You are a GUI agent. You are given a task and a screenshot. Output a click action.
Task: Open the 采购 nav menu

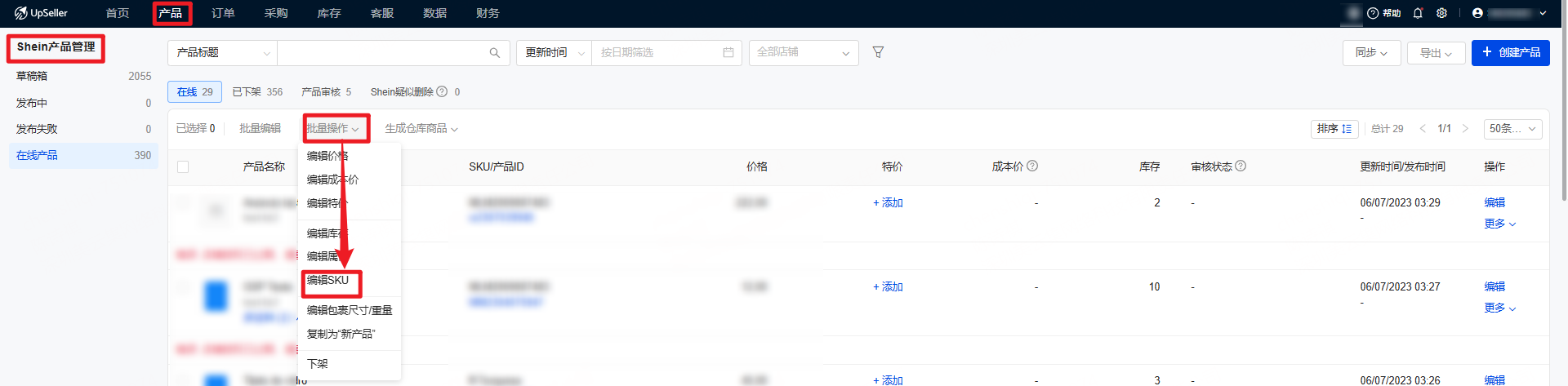(276, 13)
